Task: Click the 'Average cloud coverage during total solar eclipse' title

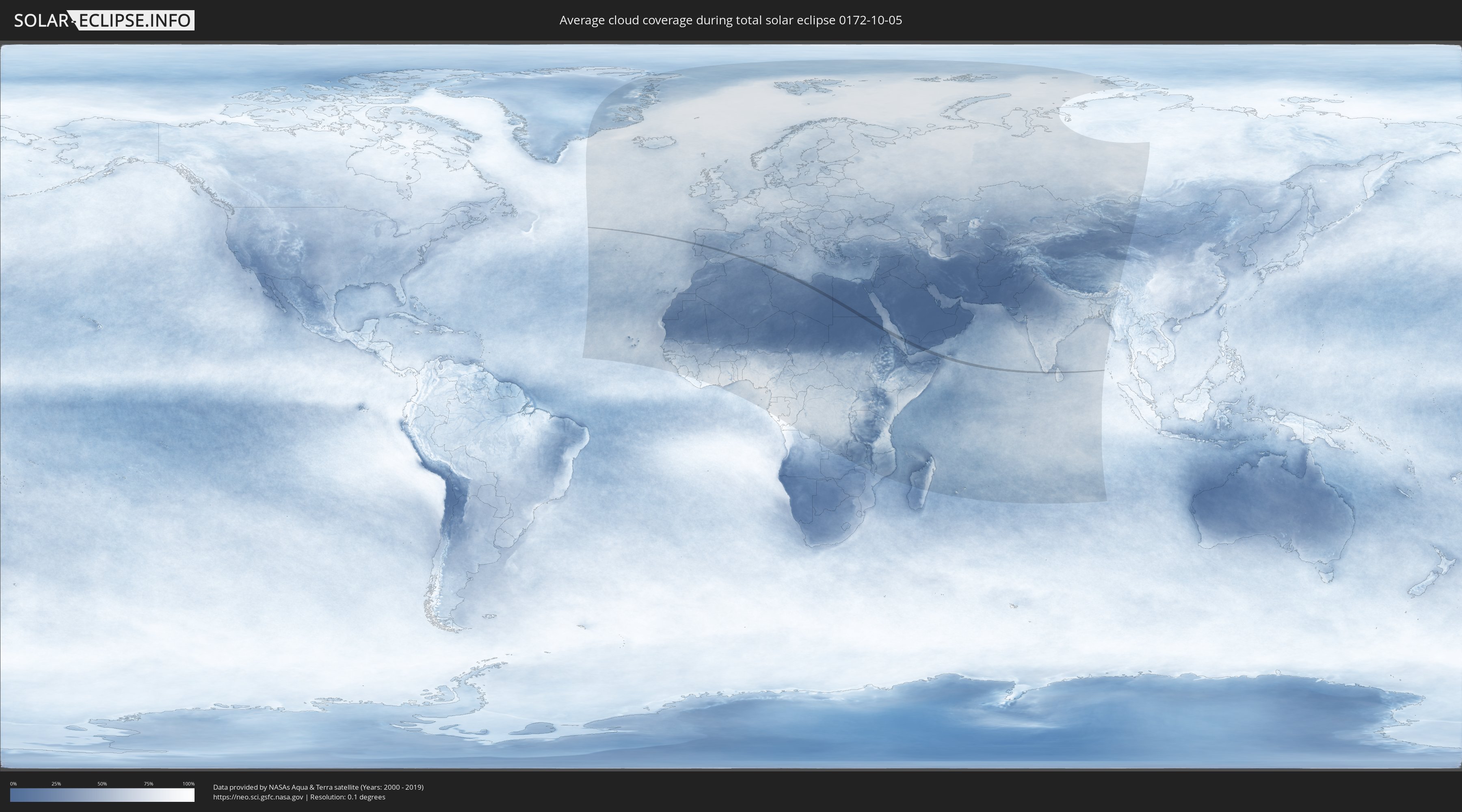Action: click(x=731, y=20)
